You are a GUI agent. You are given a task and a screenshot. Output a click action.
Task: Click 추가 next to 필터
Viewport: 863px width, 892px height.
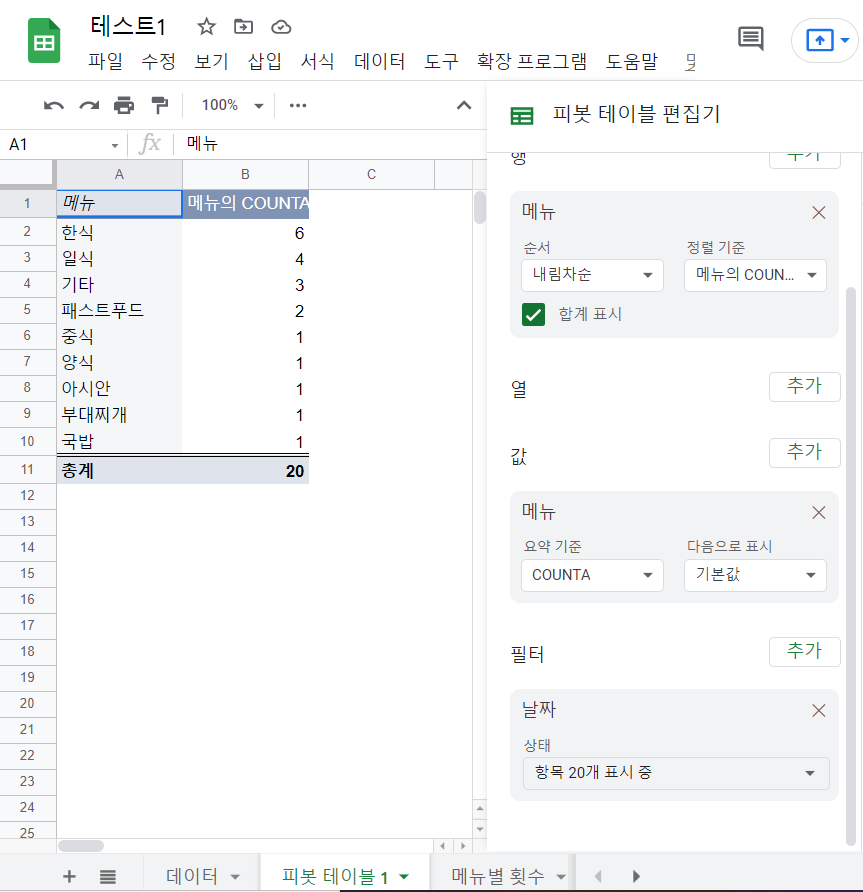[804, 651]
